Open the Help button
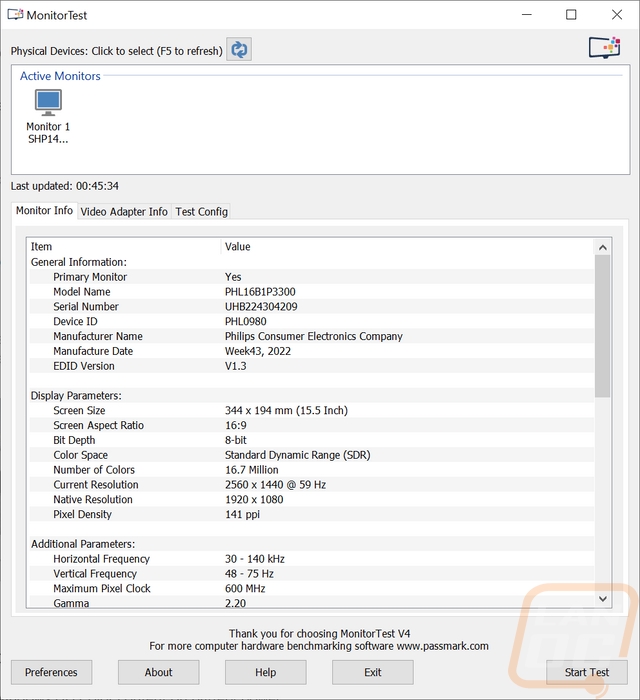 pyautogui.click(x=266, y=672)
